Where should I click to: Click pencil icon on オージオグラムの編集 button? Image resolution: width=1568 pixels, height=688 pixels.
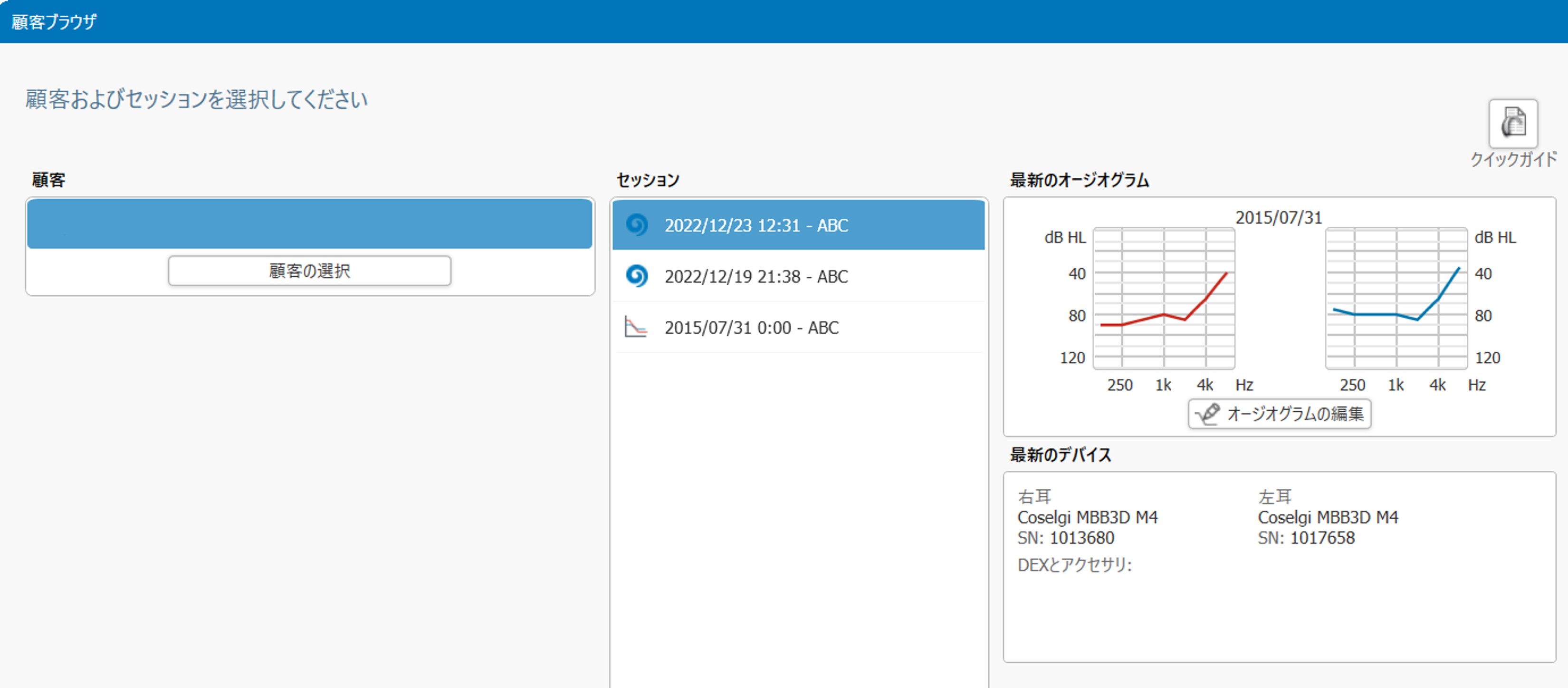[1207, 414]
